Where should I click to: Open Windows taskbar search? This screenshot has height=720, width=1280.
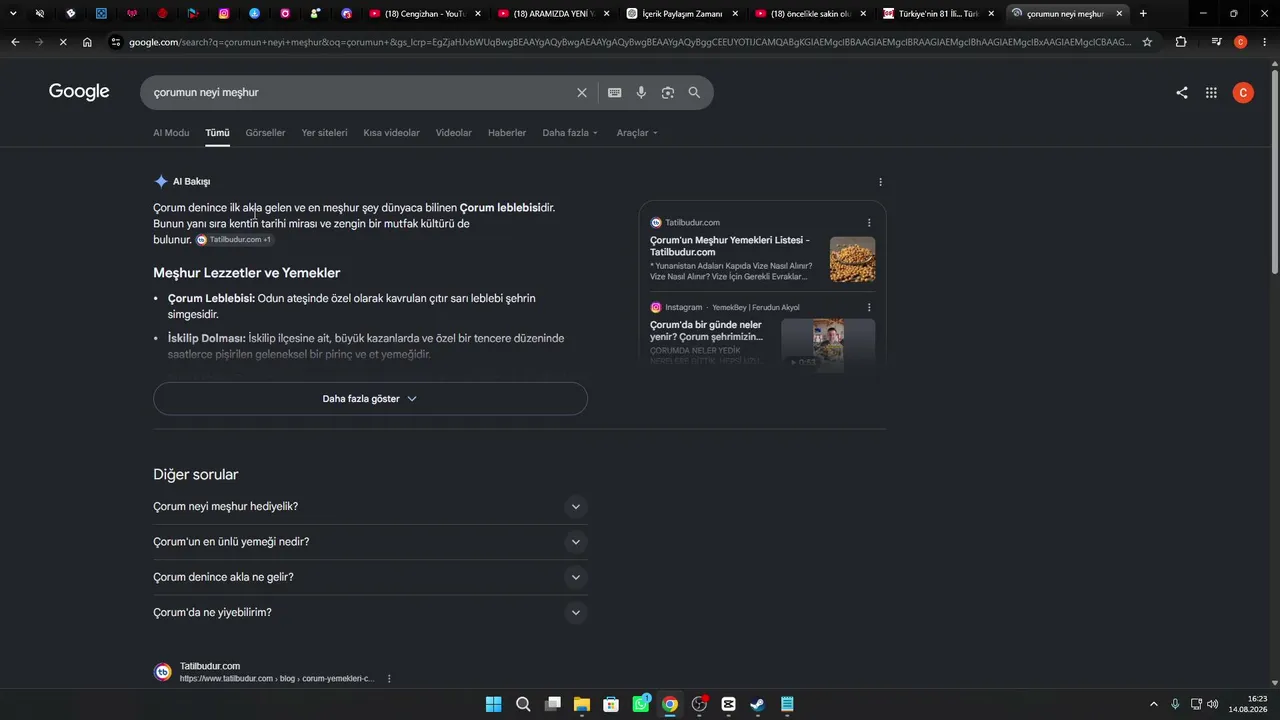[523, 704]
